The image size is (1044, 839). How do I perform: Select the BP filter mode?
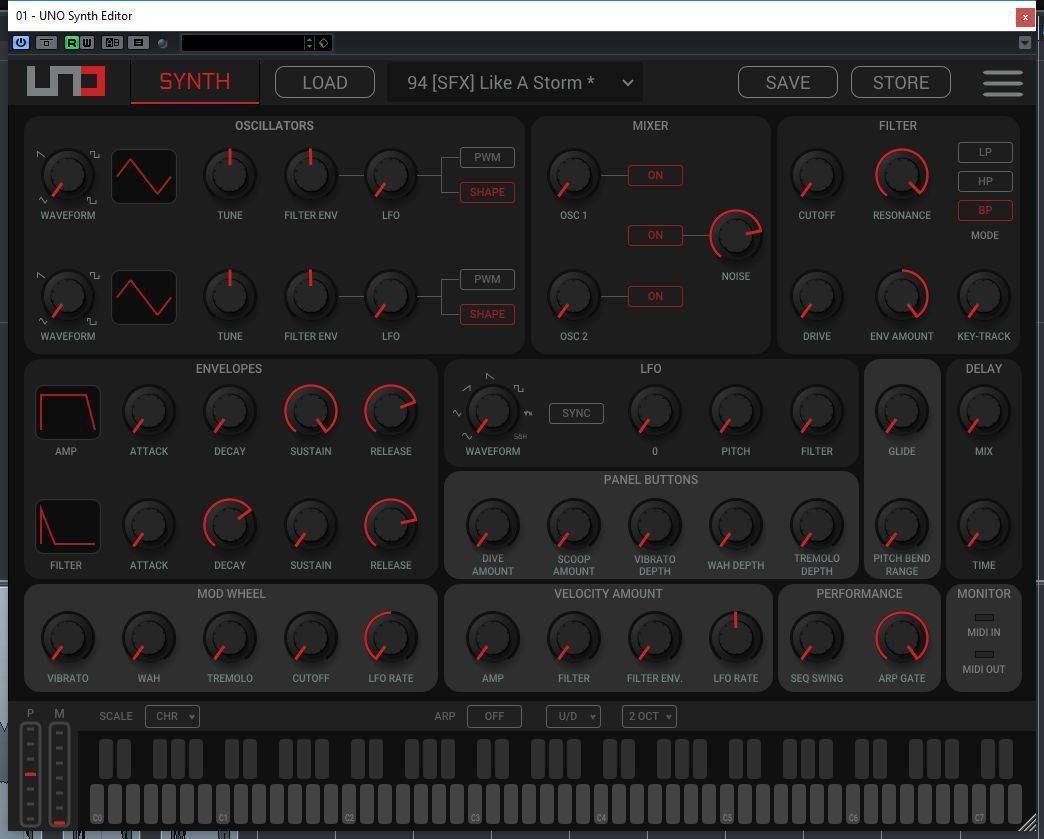click(x=985, y=210)
